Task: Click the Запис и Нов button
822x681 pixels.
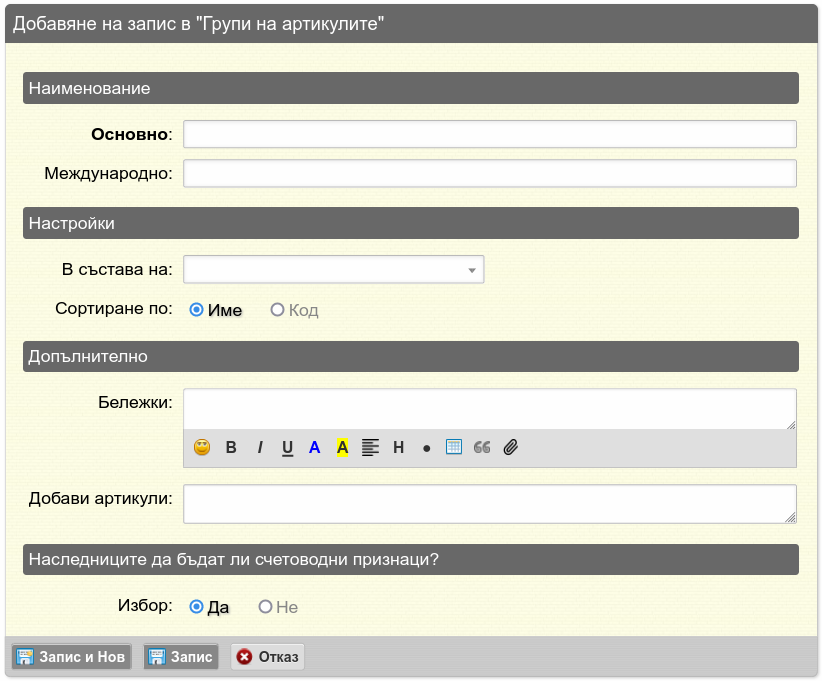Action: pos(71,656)
